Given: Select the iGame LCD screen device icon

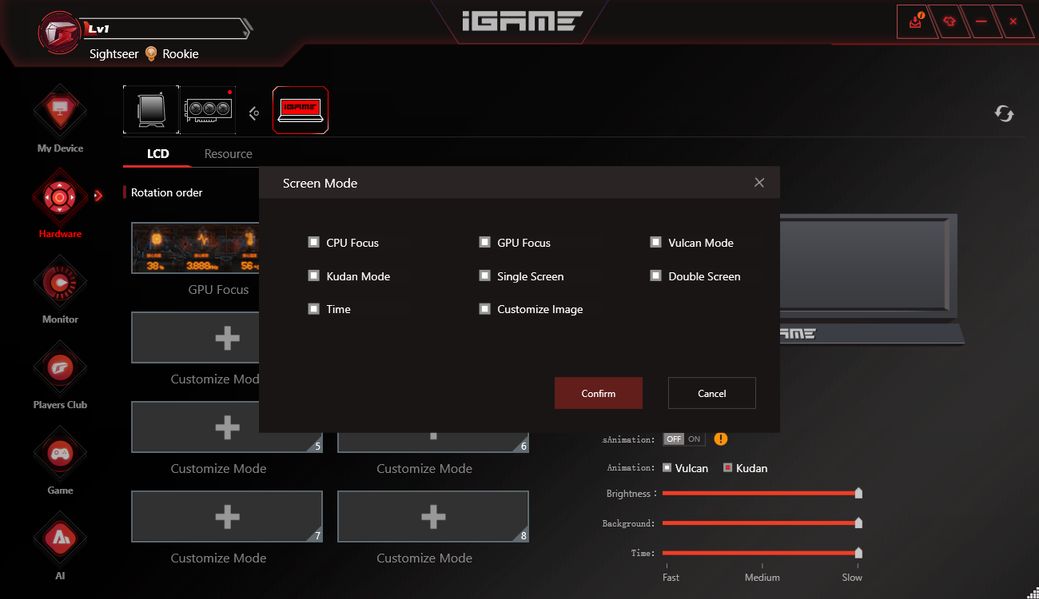Looking at the screenshot, I should tap(300, 110).
